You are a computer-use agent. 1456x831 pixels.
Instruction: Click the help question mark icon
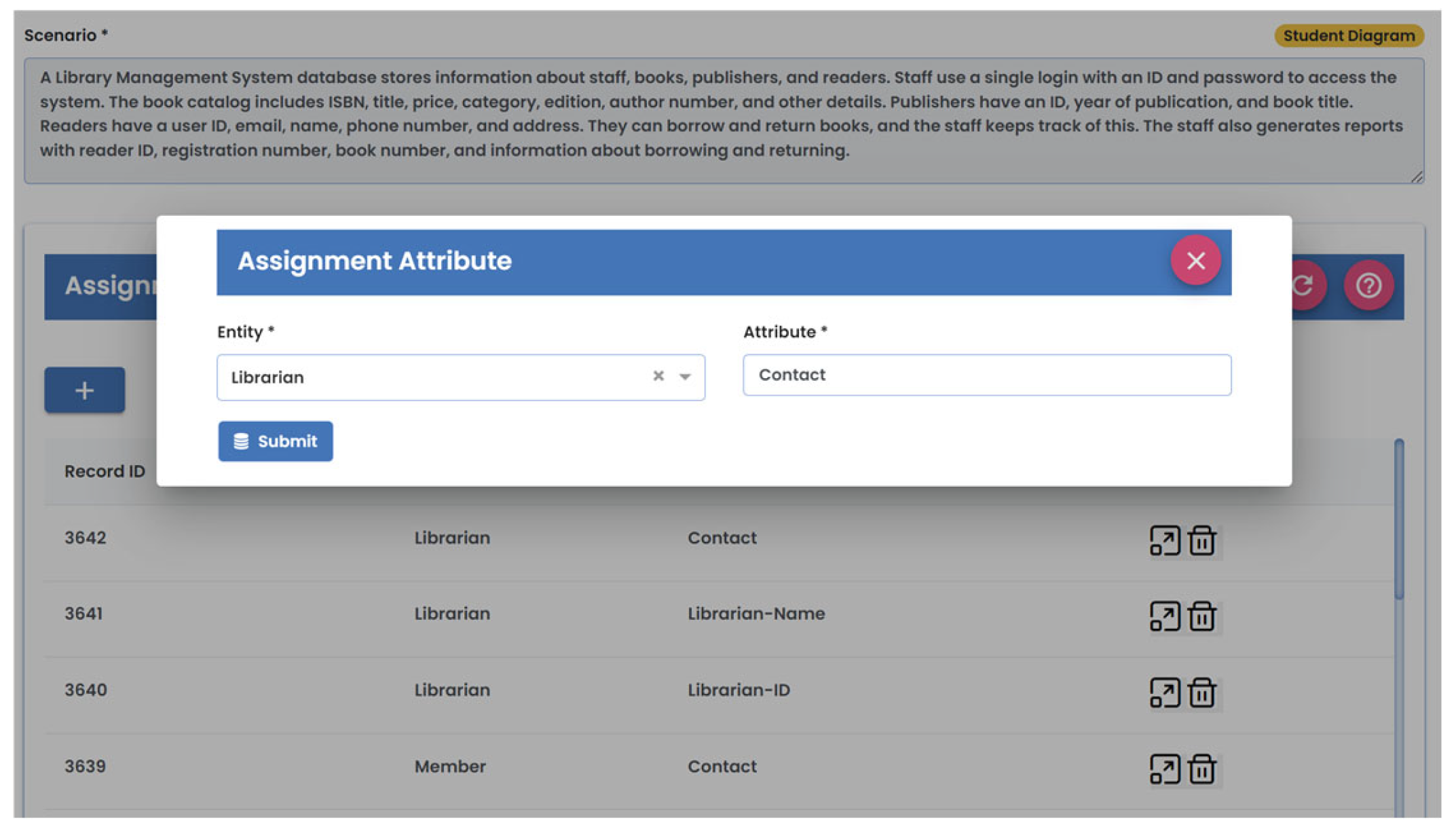pos(1368,286)
